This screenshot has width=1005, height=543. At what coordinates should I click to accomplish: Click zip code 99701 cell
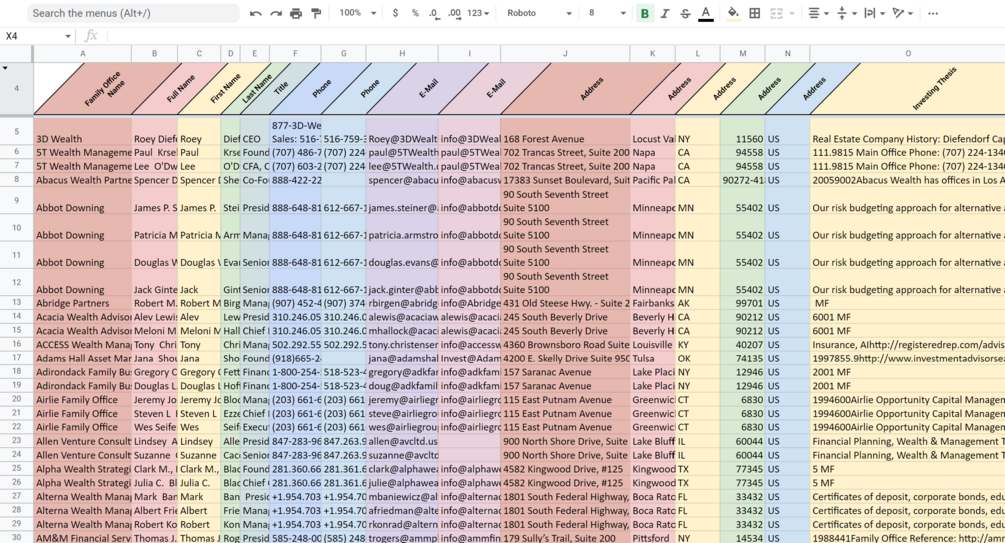pyautogui.click(x=742, y=303)
